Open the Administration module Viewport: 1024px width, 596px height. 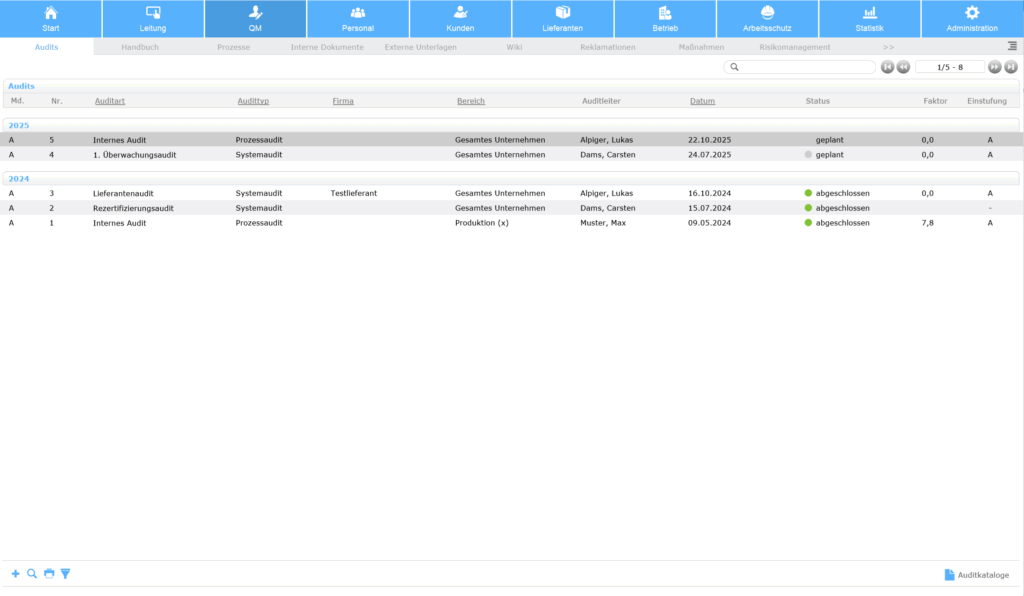click(972, 19)
